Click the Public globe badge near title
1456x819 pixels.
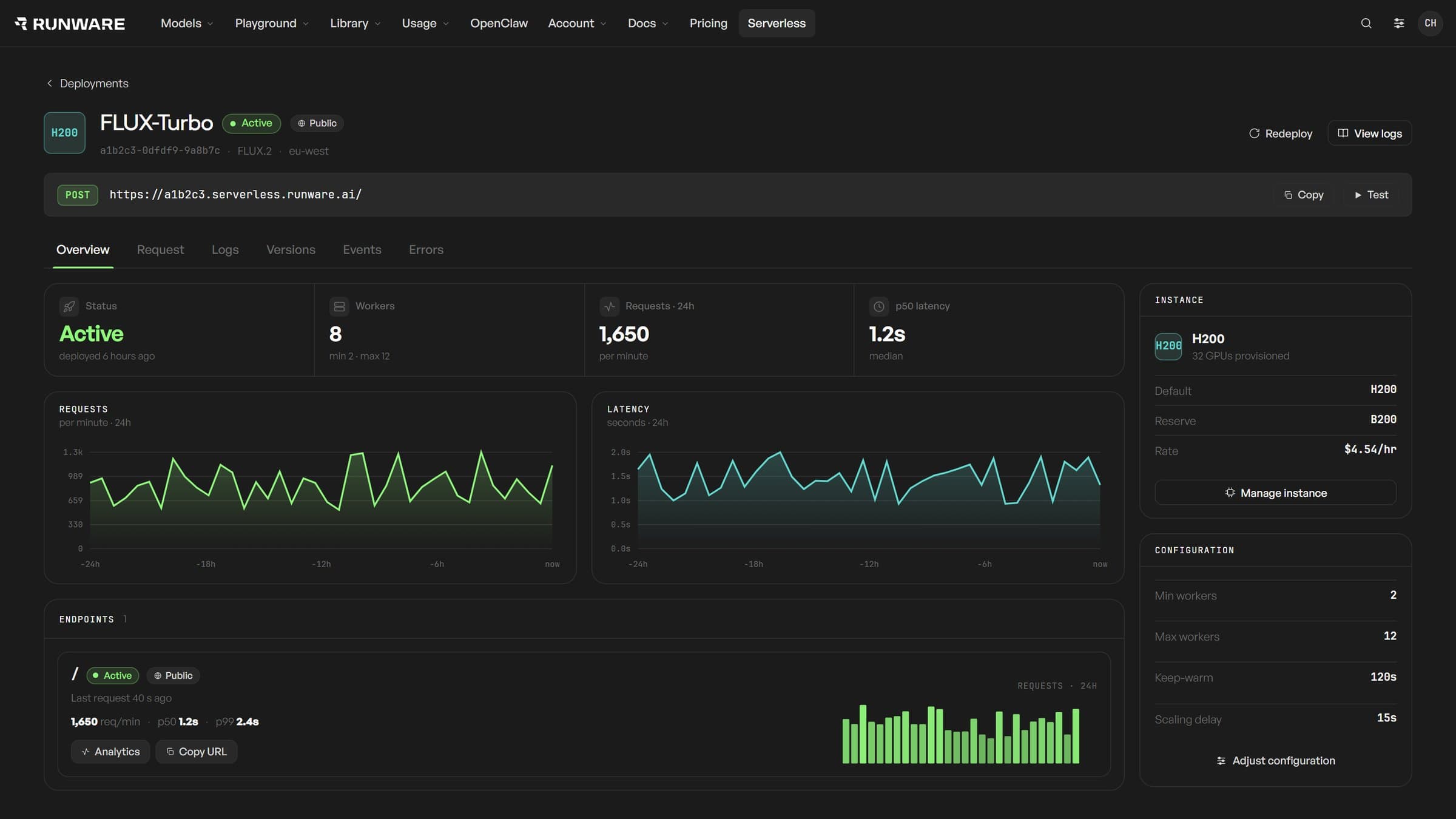pos(317,123)
